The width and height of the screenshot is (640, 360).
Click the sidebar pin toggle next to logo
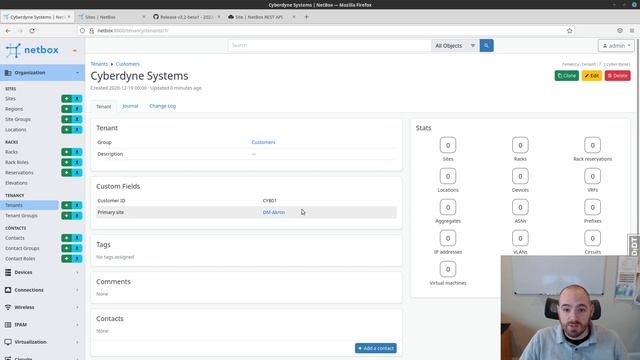[75, 51]
